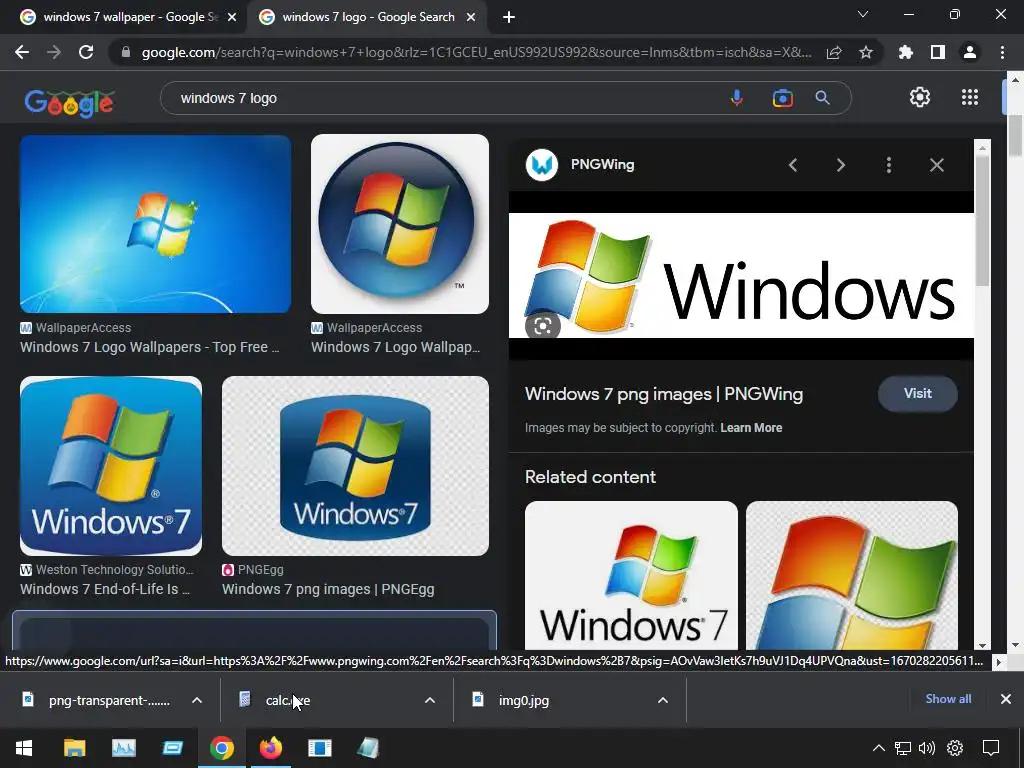The image size is (1024, 768).
Task: Open the round orb Windows logo thumbnail
Action: (400, 224)
